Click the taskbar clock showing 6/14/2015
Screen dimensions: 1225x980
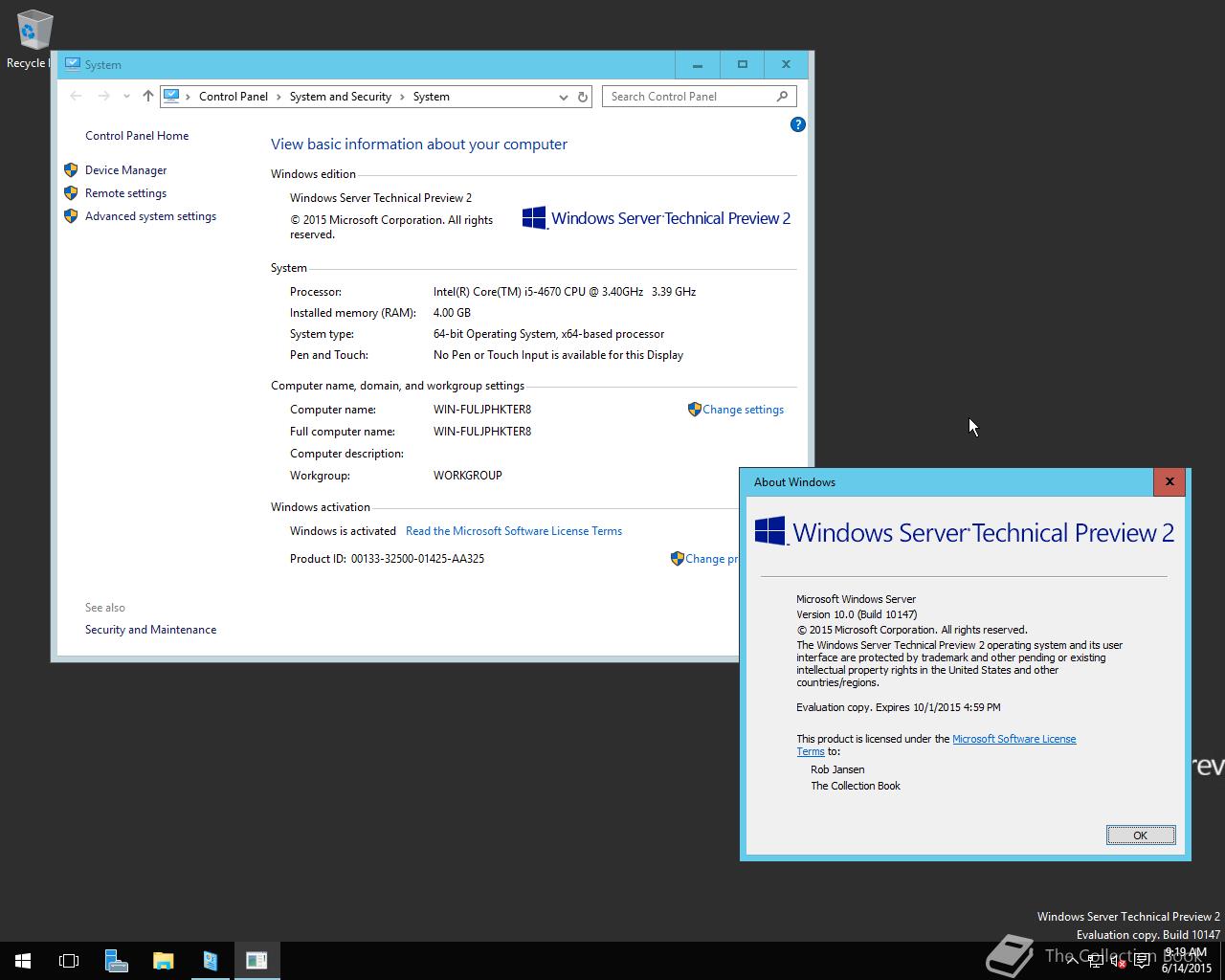(1187, 961)
